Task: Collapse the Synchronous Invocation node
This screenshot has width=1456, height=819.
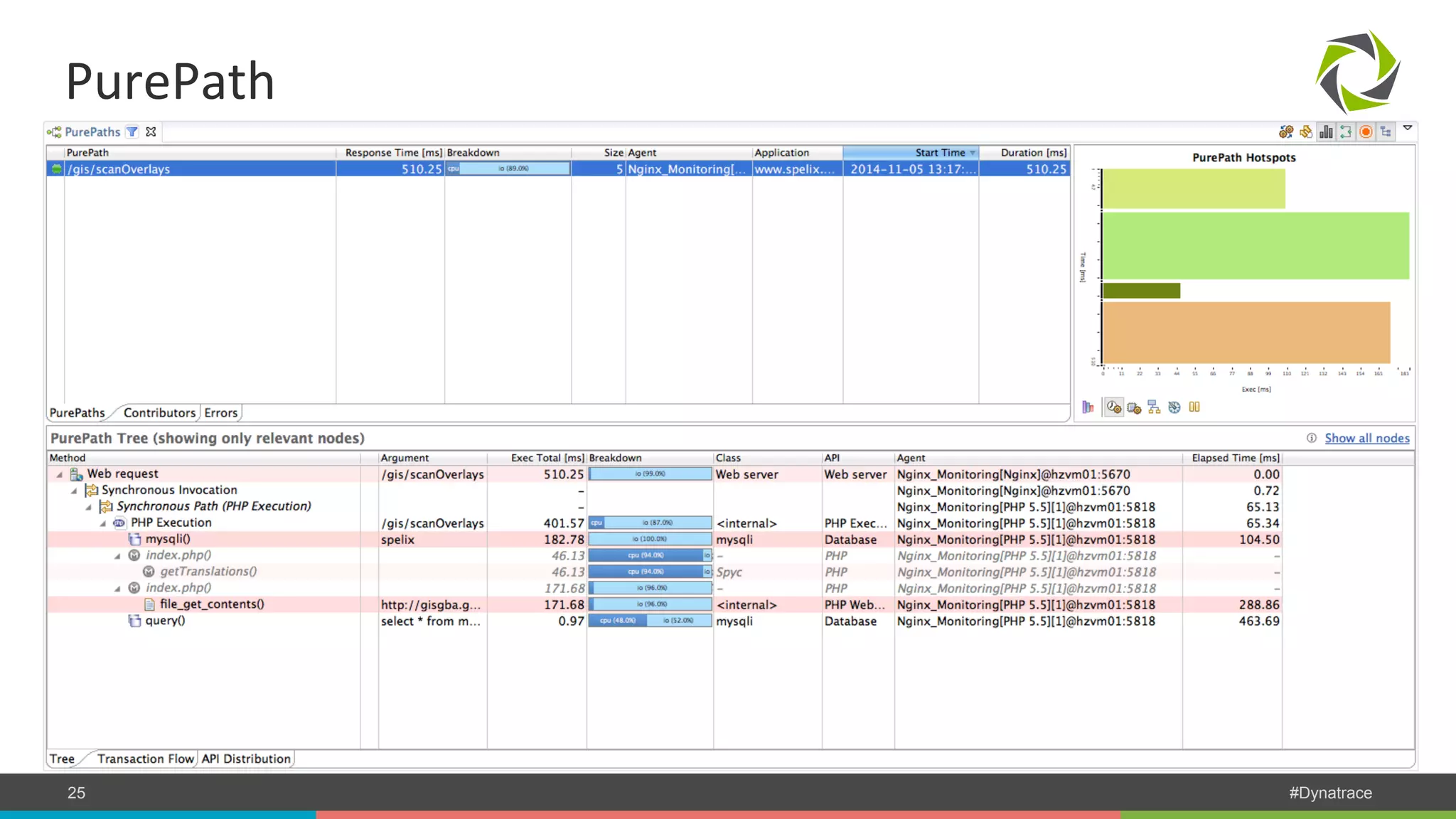Action: [74, 491]
